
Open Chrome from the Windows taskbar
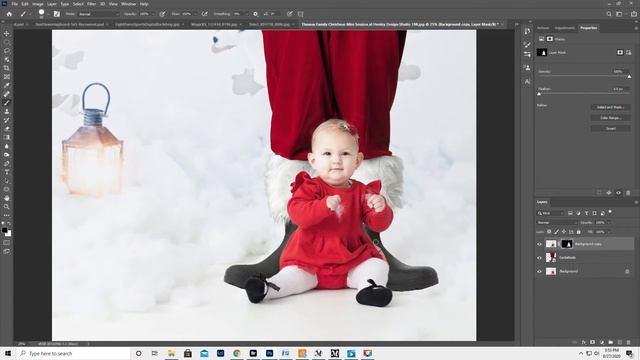click(237, 353)
